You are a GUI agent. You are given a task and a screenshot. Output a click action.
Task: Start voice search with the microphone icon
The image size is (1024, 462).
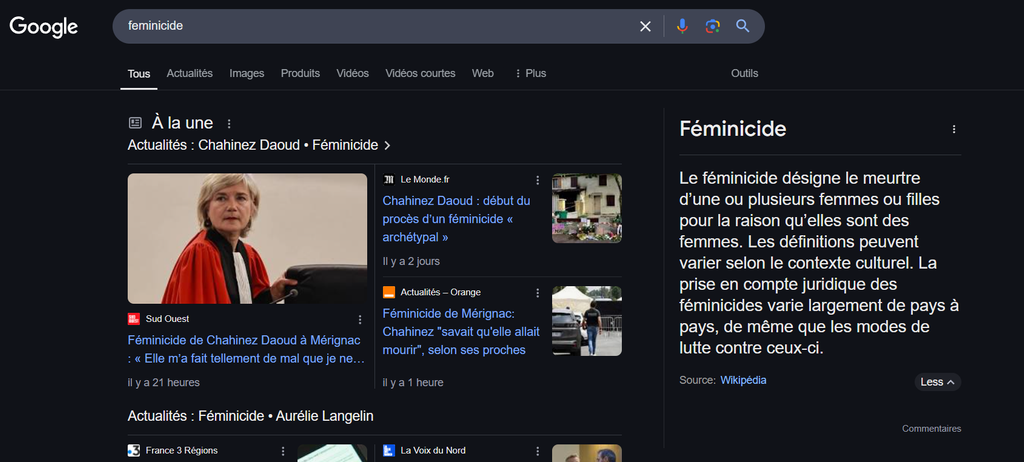pos(682,26)
